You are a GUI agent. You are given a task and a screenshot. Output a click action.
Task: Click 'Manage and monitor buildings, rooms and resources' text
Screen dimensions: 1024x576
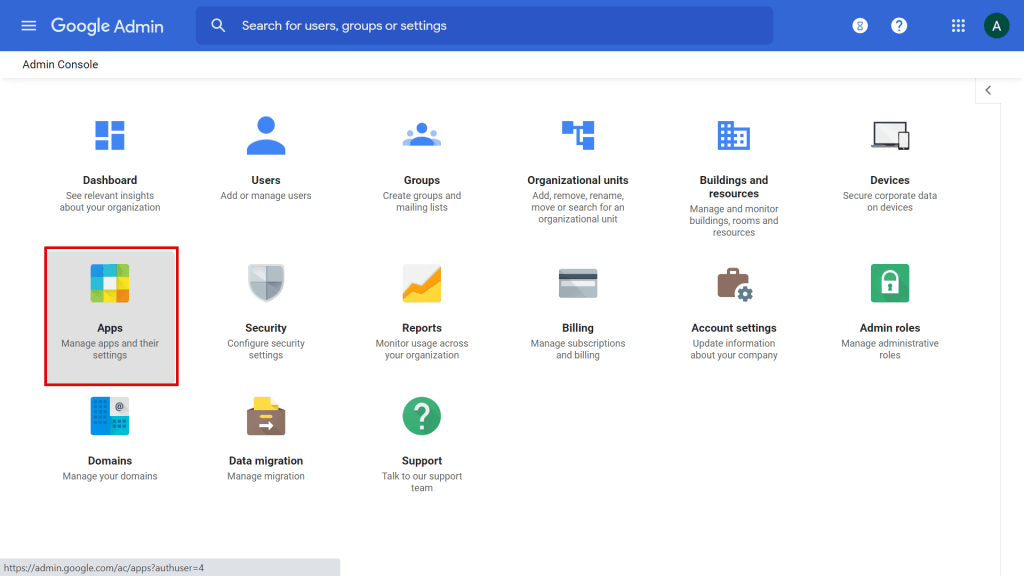click(x=734, y=221)
